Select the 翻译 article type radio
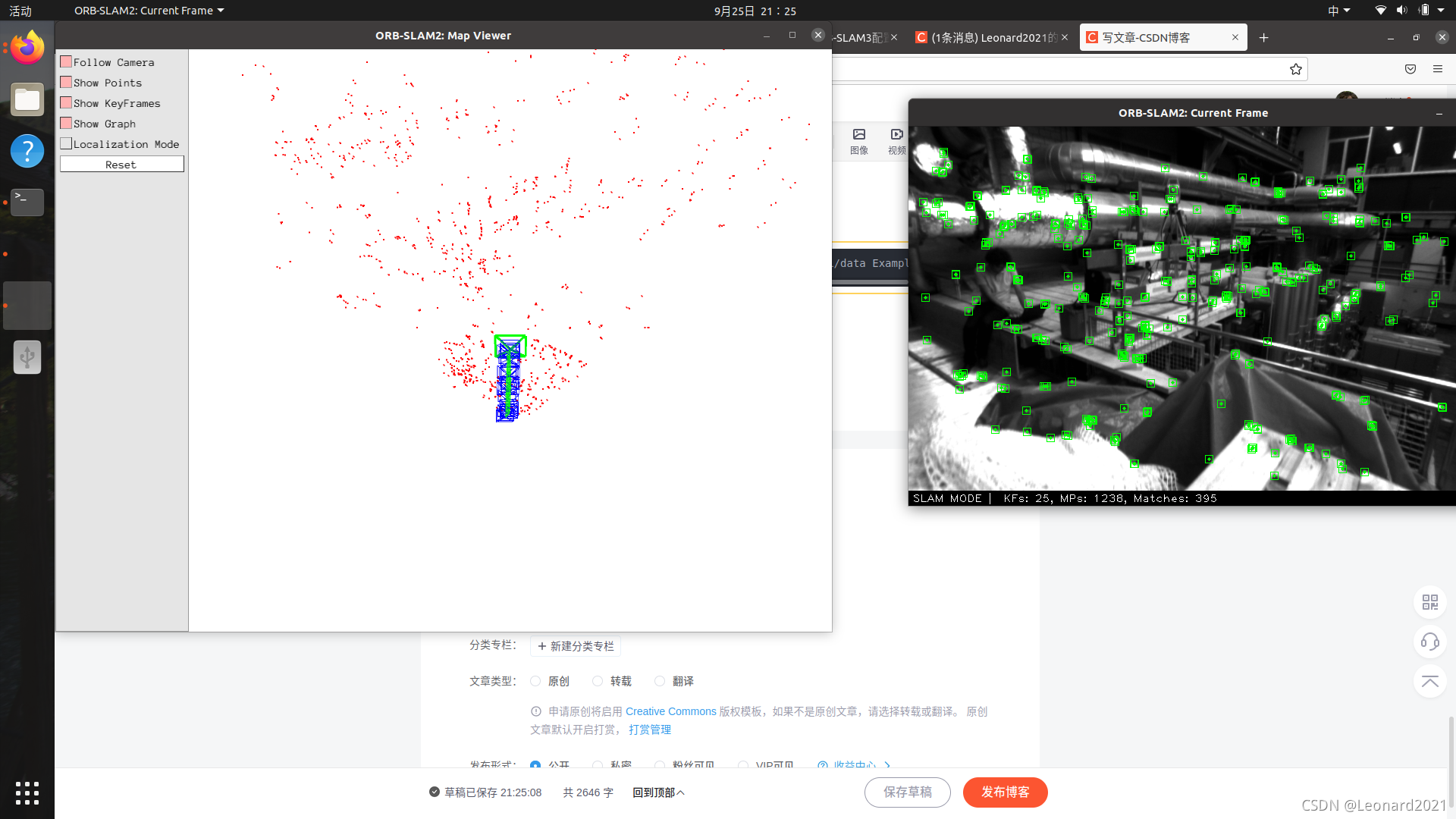The height and width of the screenshot is (819, 1456). [x=660, y=681]
